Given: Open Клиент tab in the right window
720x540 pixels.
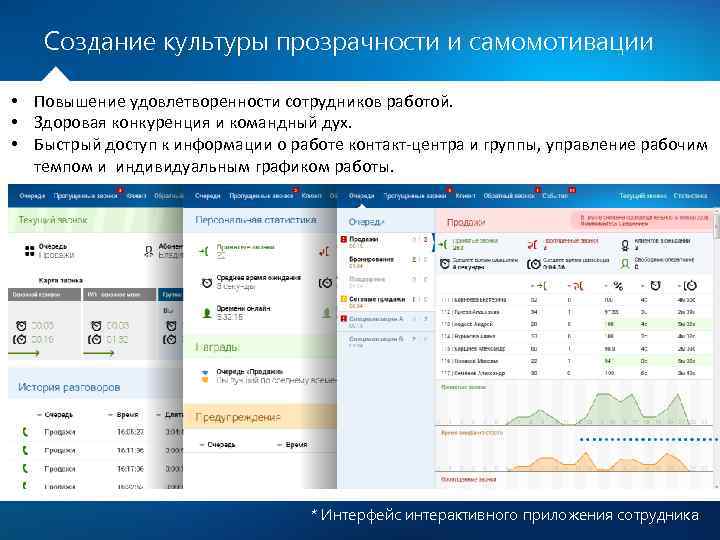Looking at the screenshot, I should click(x=465, y=196).
